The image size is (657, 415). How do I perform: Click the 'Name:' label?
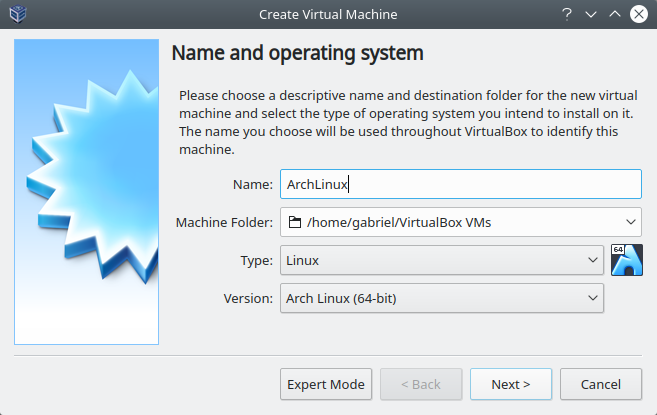253,184
